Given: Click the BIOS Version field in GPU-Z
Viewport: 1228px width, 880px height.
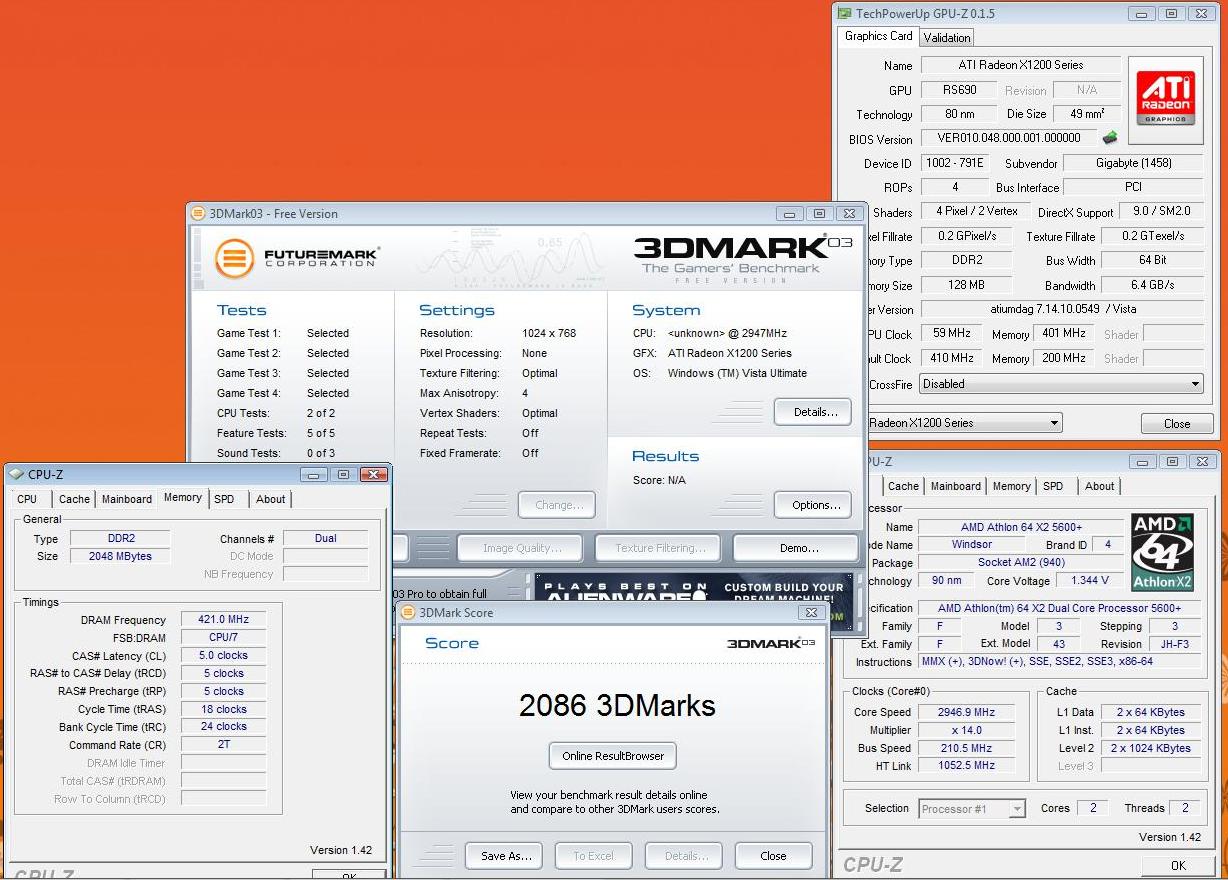Looking at the screenshot, I should tap(1008, 138).
